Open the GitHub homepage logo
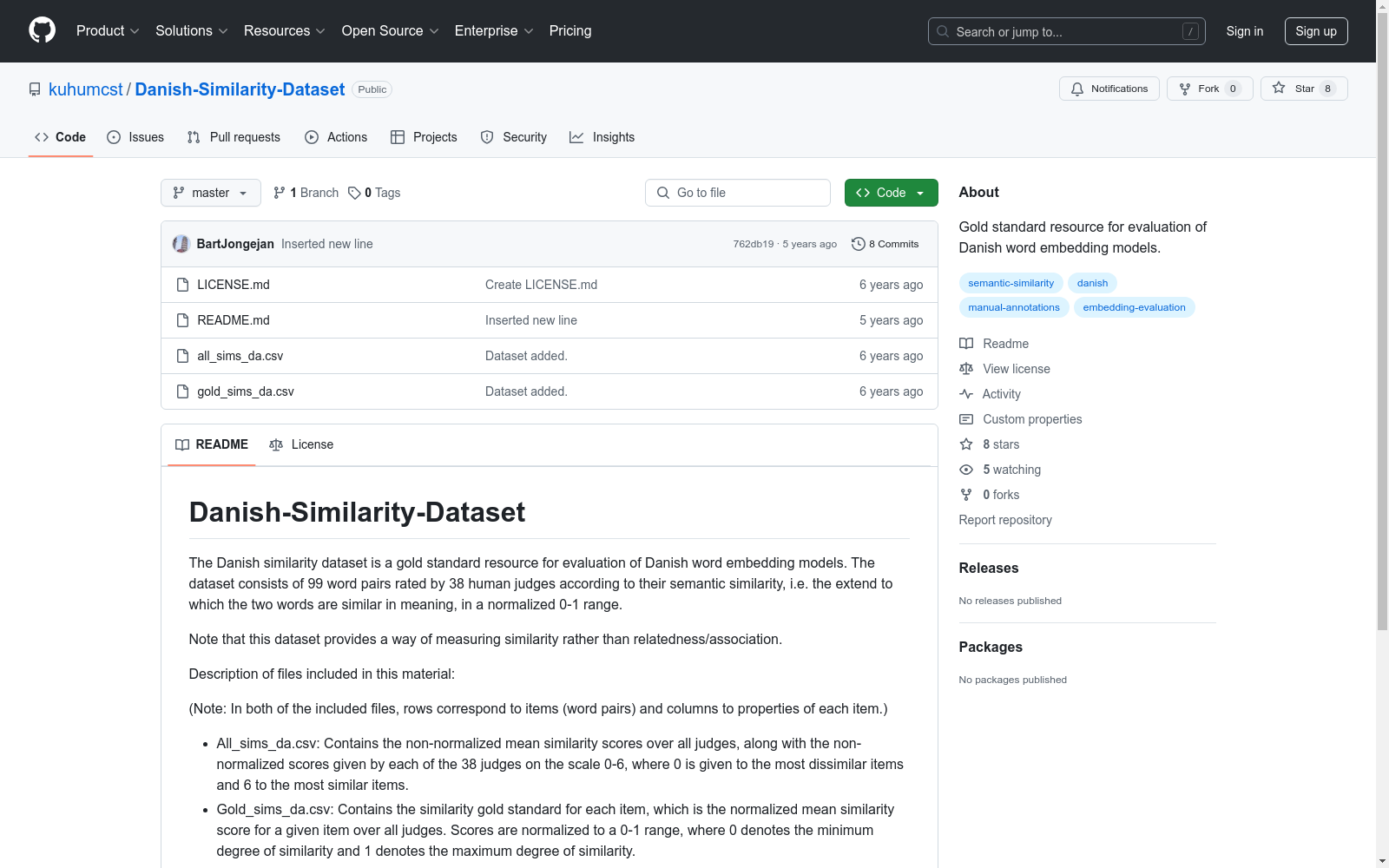Screen dimensions: 1389x868 coord(42,30)
